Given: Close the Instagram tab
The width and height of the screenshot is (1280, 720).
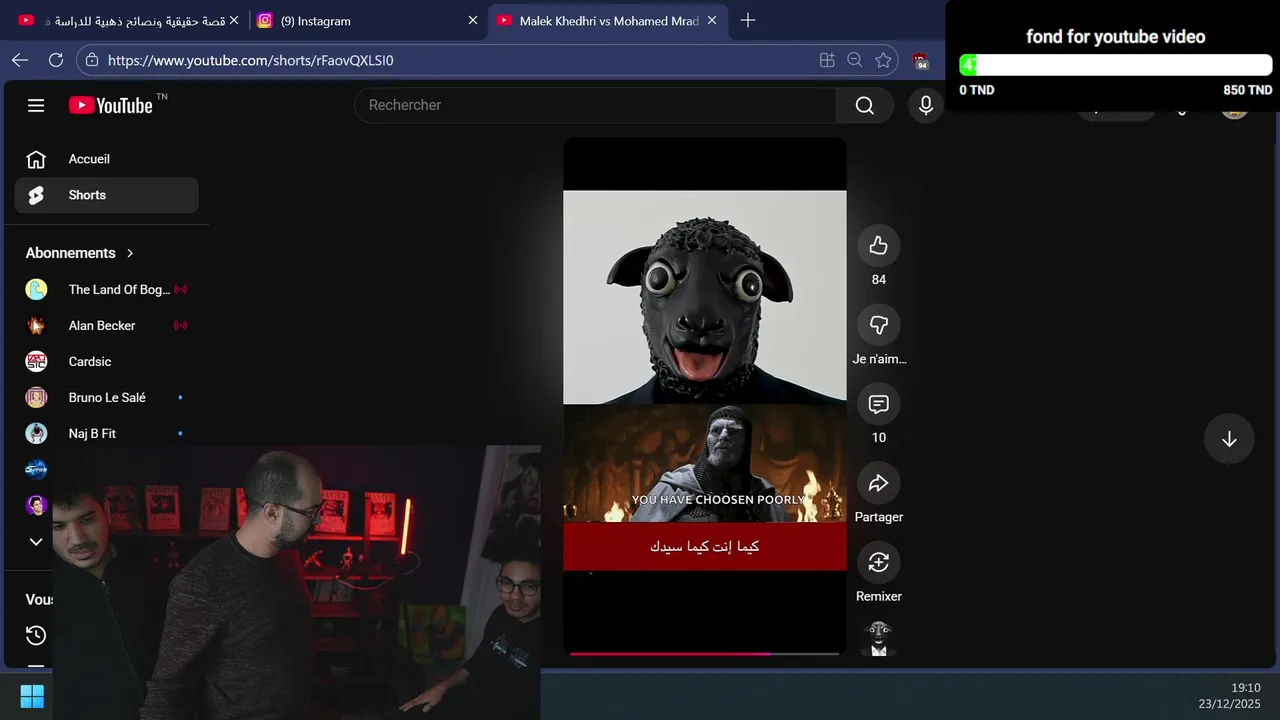Looking at the screenshot, I should (473, 20).
